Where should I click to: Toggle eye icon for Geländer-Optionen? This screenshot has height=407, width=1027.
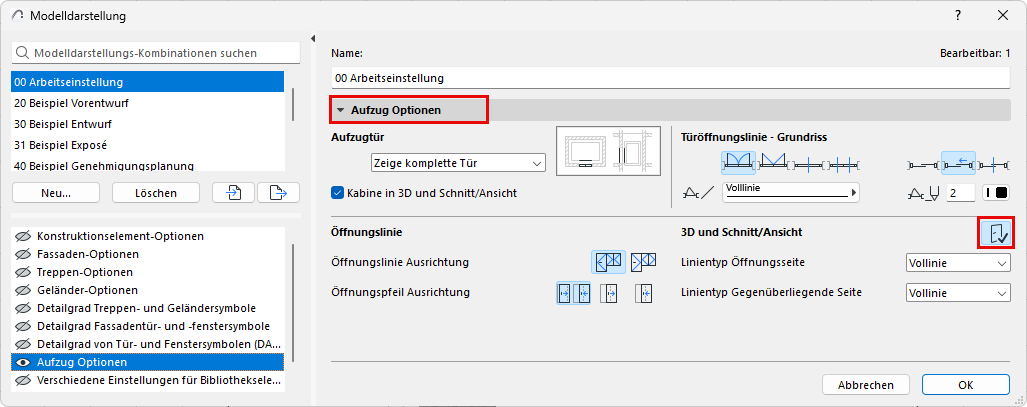(x=24, y=290)
